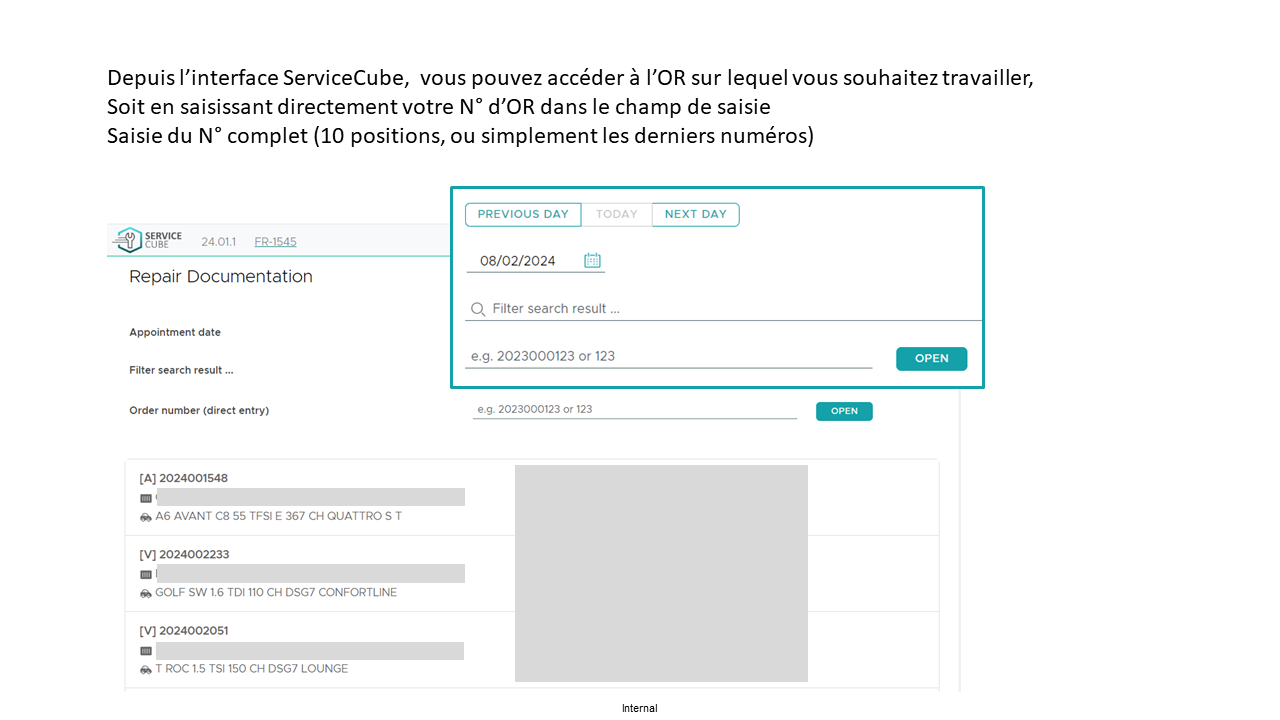The height and width of the screenshot is (720, 1280).
Task: Click the car icon beside A6 AVANT
Action: [146, 517]
